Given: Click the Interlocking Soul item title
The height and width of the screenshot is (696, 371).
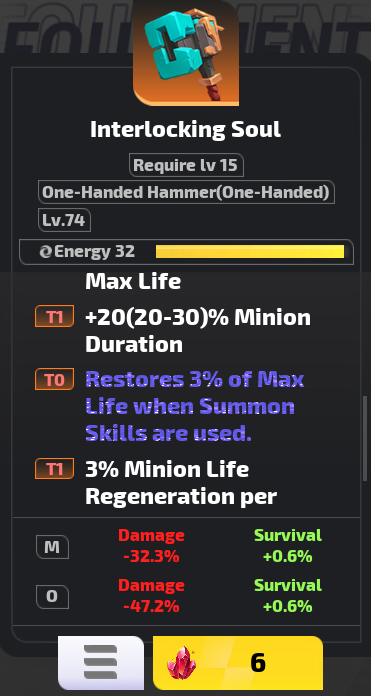Looking at the screenshot, I should pyautogui.click(x=186, y=129).
